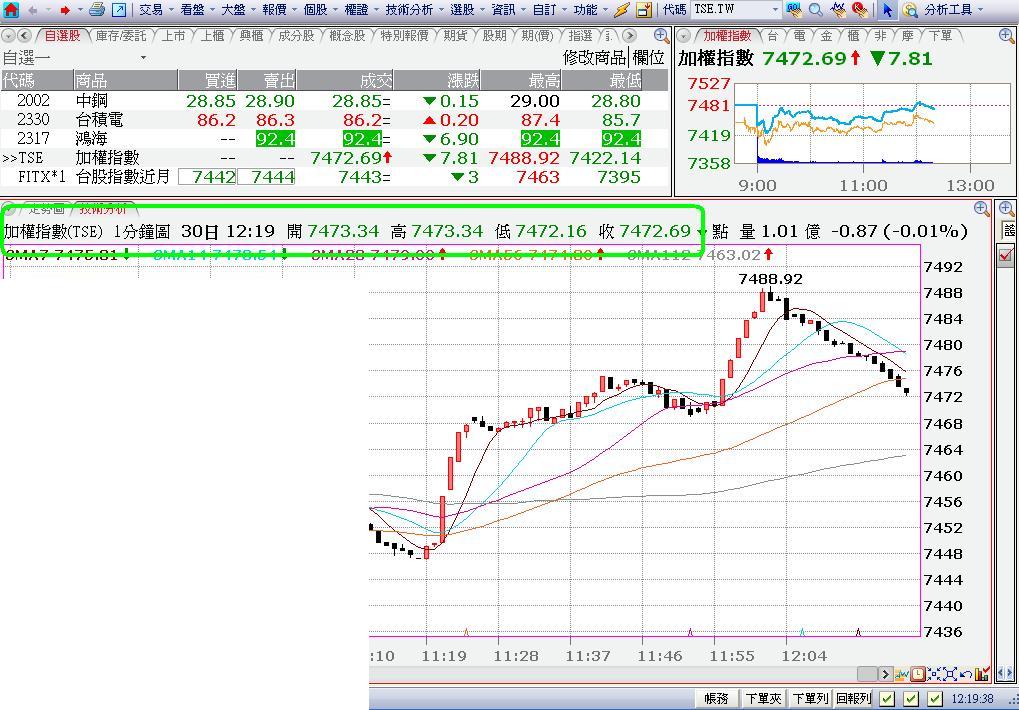1019x710 pixels.
Task: Click the 7444 ask cell for FITX*1
Action: [x=266, y=177]
